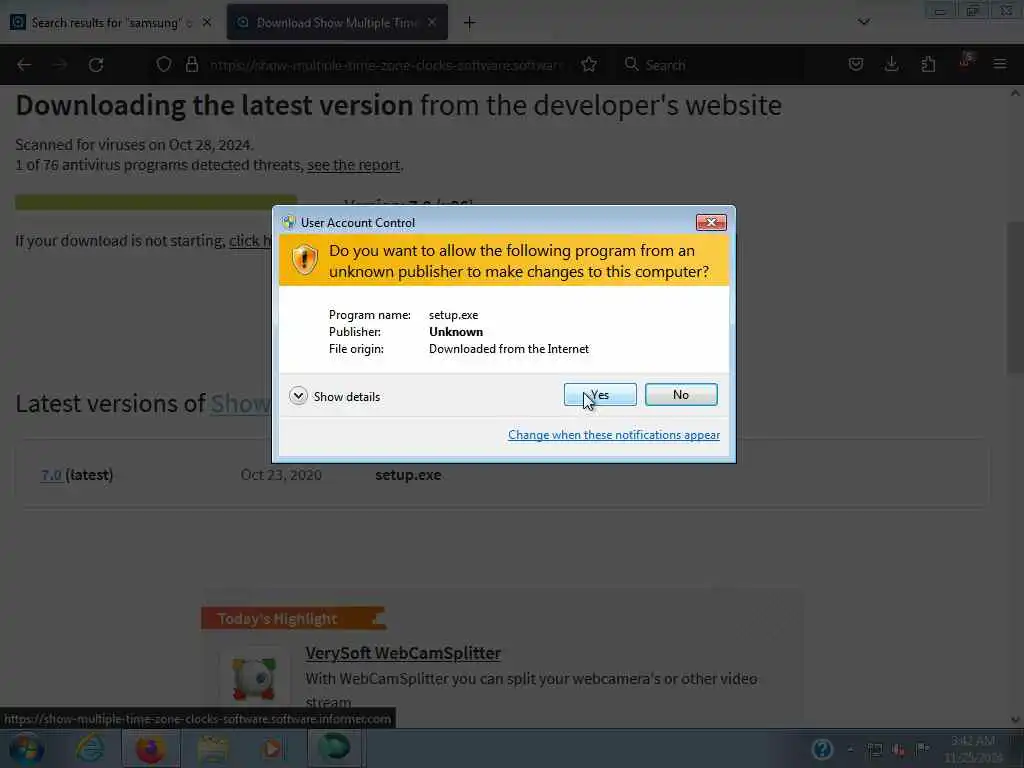
Task: Select the setup.exe file name in versions table
Action: click(x=408, y=475)
